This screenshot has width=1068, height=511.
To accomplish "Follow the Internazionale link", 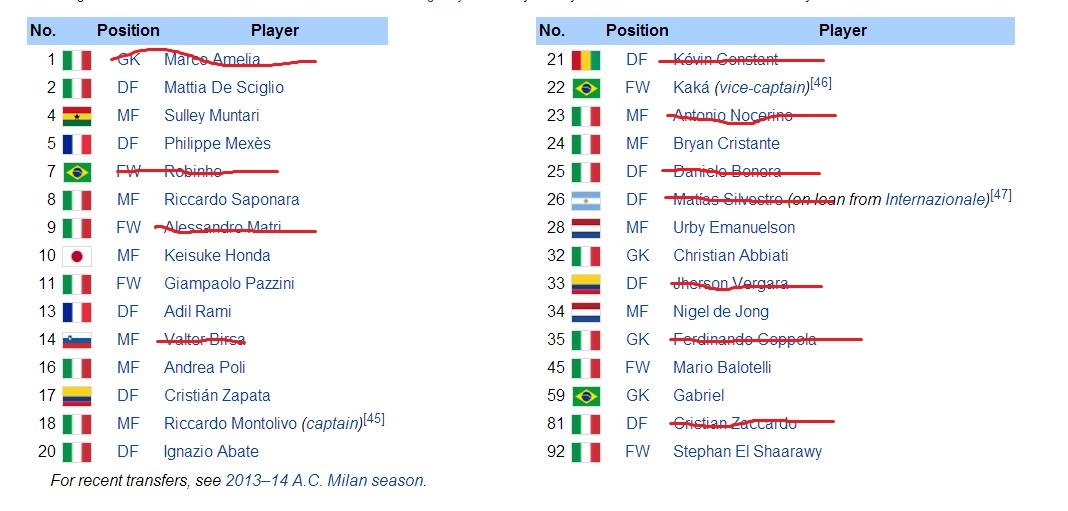I will click(937, 200).
